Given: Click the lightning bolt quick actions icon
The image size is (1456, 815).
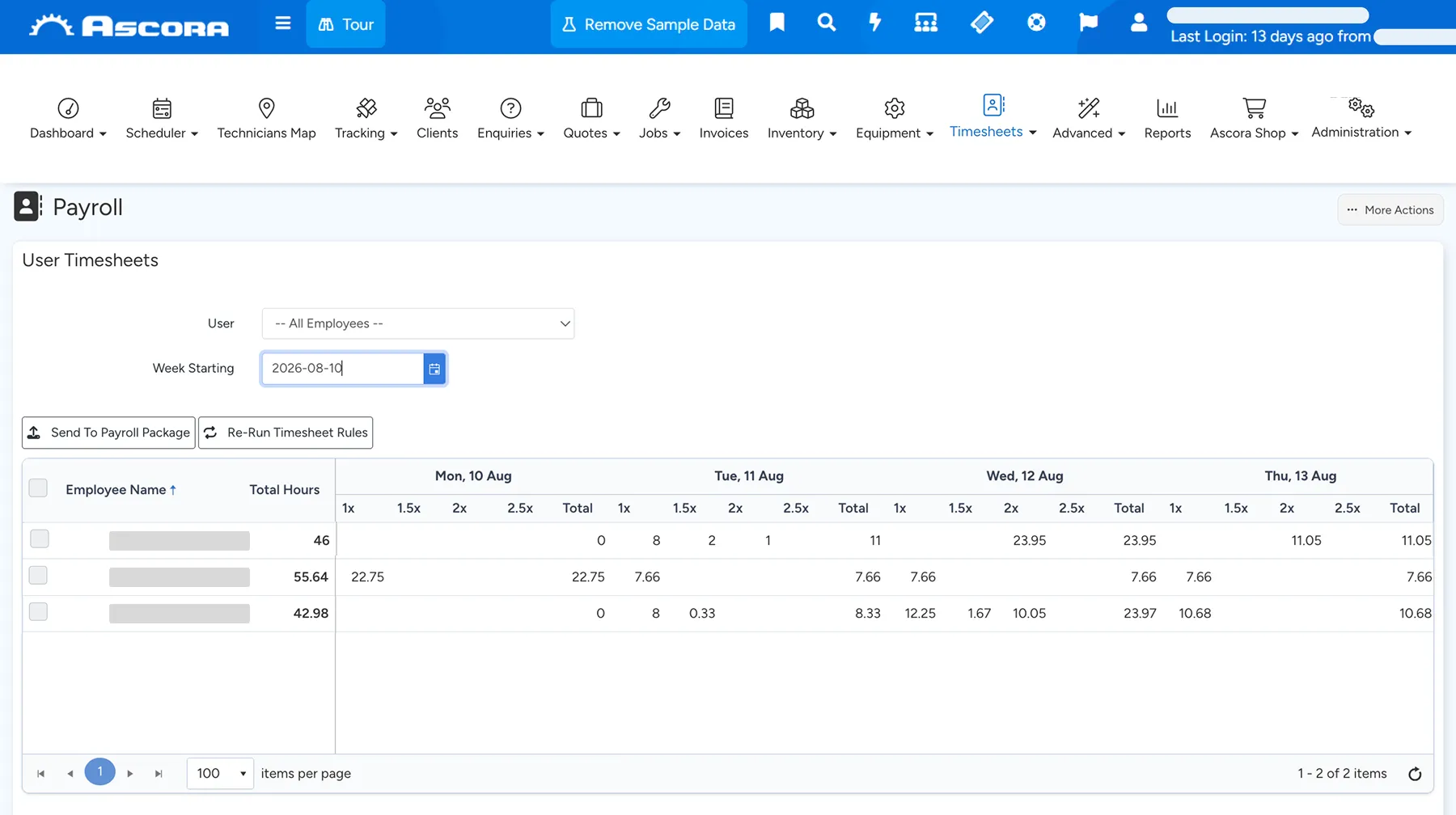Looking at the screenshot, I should [874, 23].
